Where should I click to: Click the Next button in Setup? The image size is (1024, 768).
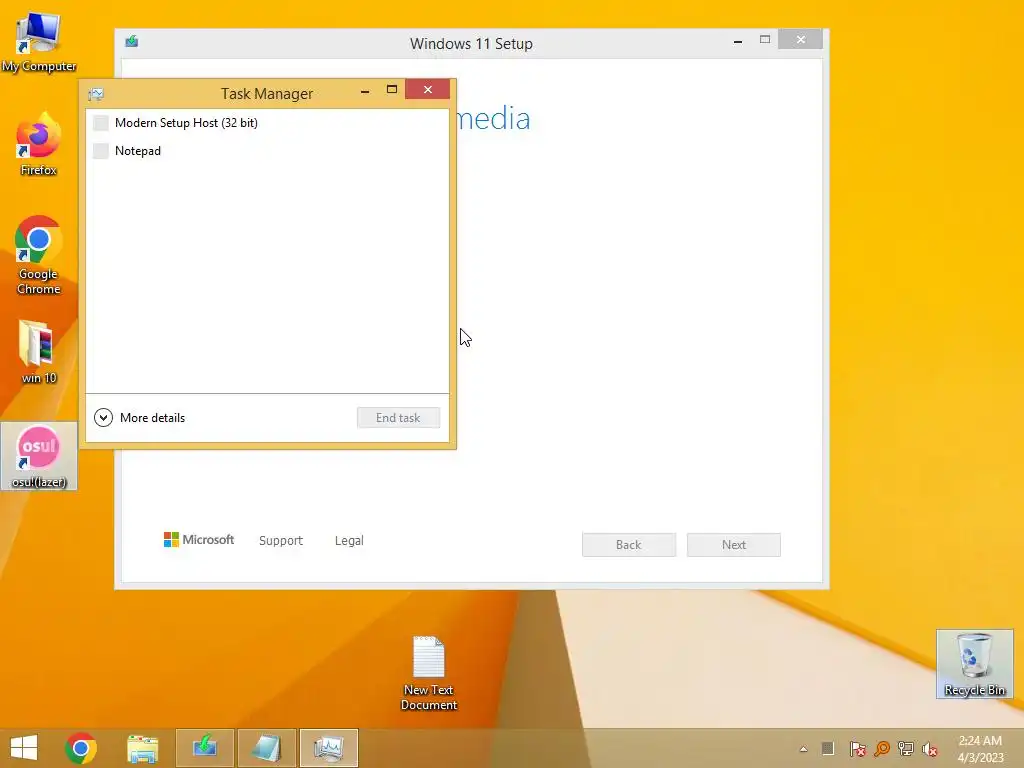[x=734, y=545]
